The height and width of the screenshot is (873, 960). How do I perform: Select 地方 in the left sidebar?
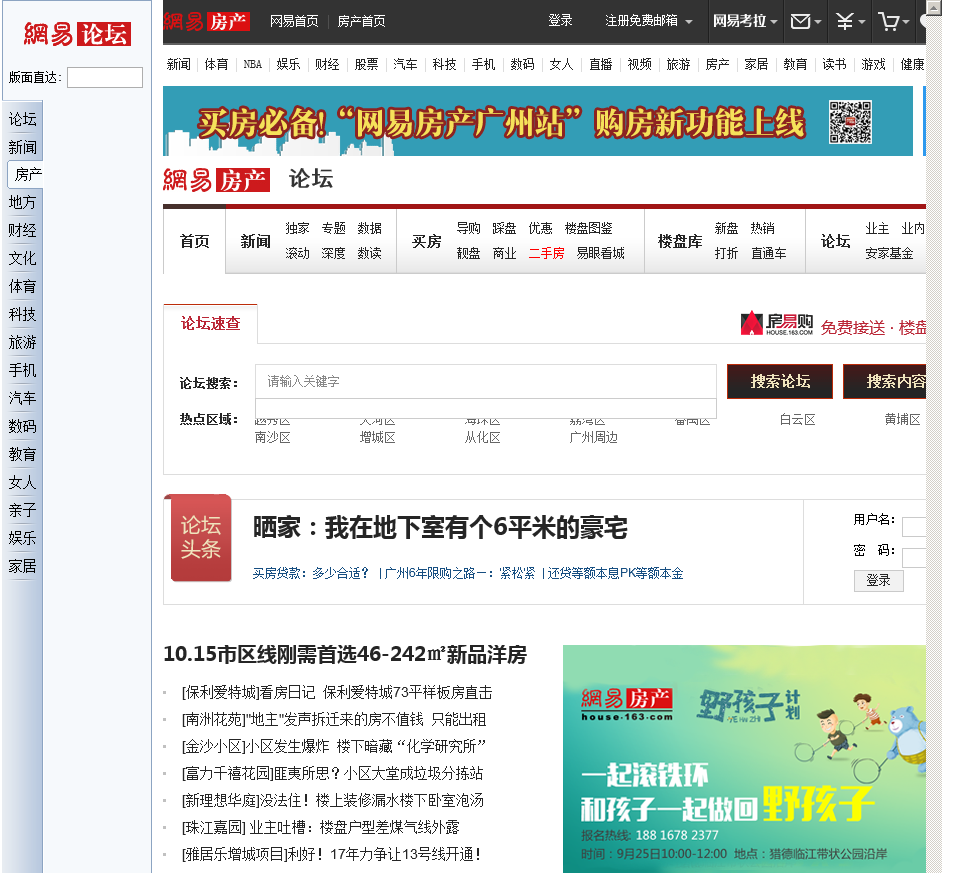(x=23, y=203)
